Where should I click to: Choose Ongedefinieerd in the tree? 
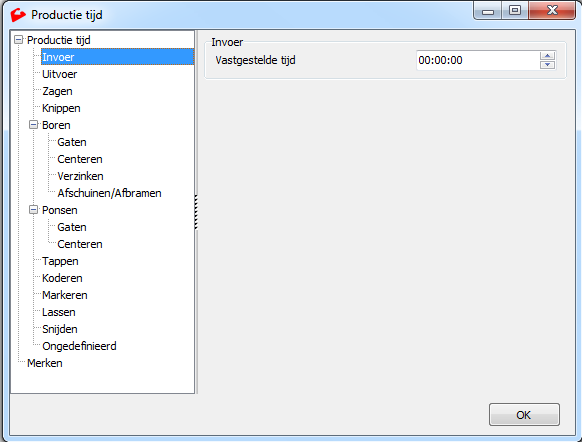point(79,346)
